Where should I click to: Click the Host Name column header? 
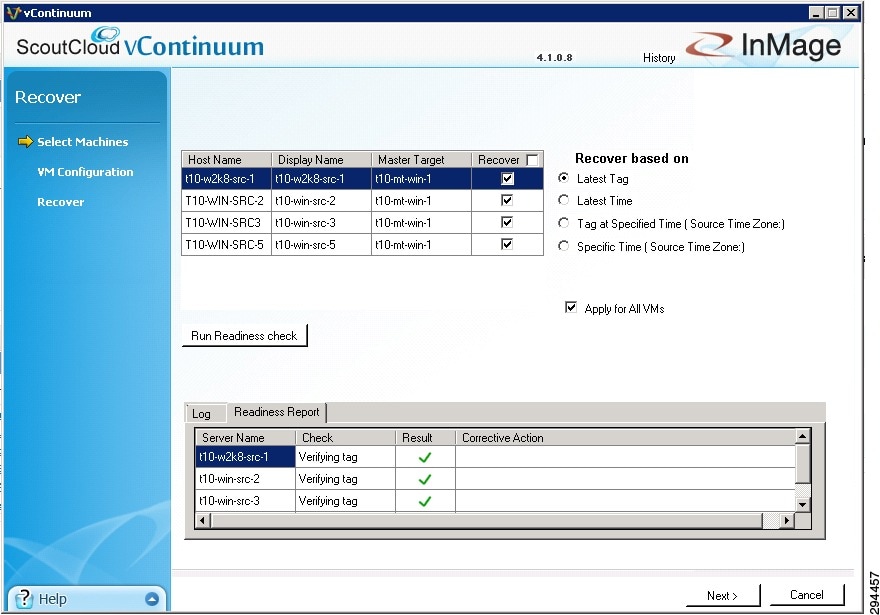coord(227,160)
